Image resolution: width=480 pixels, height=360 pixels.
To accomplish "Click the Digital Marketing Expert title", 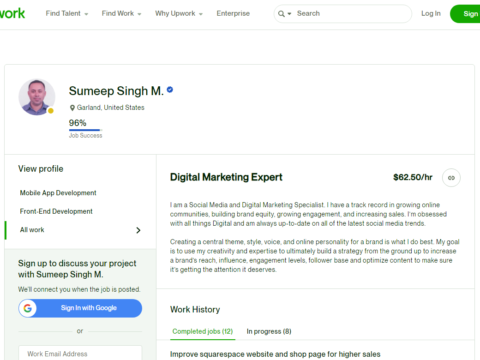I will click(x=226, y=177).
